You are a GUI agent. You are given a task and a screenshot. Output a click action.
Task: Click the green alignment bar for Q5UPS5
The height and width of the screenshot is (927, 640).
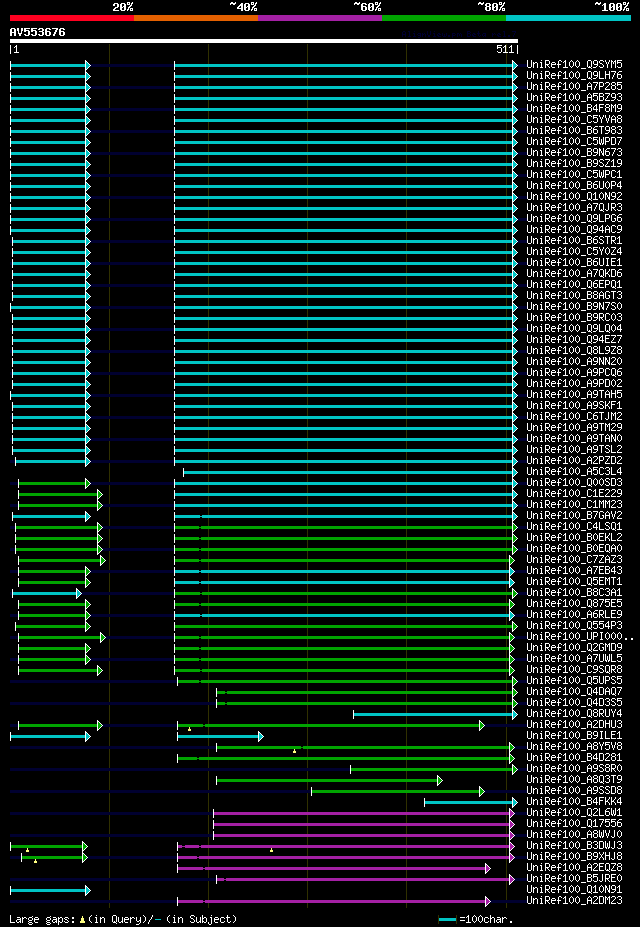[345, 682]
